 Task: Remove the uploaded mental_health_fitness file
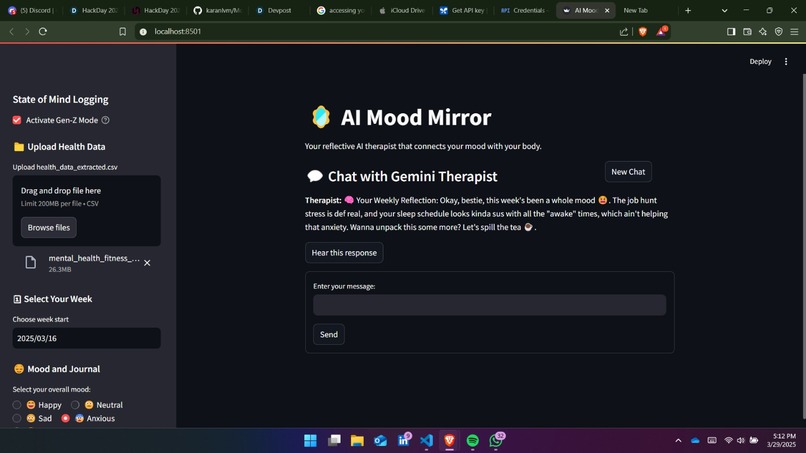pos(147,263)
